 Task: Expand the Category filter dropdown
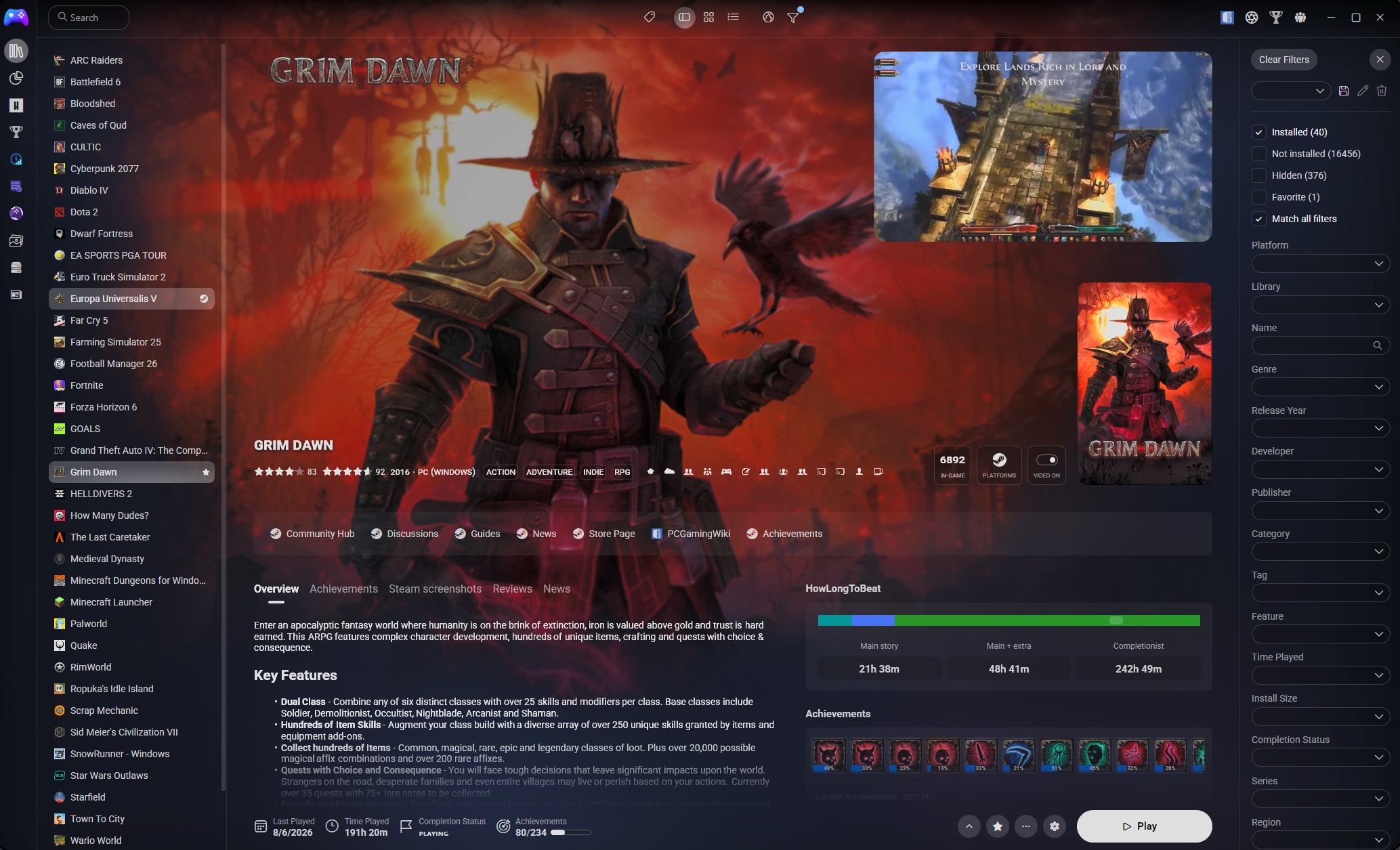pos(1321,551)
